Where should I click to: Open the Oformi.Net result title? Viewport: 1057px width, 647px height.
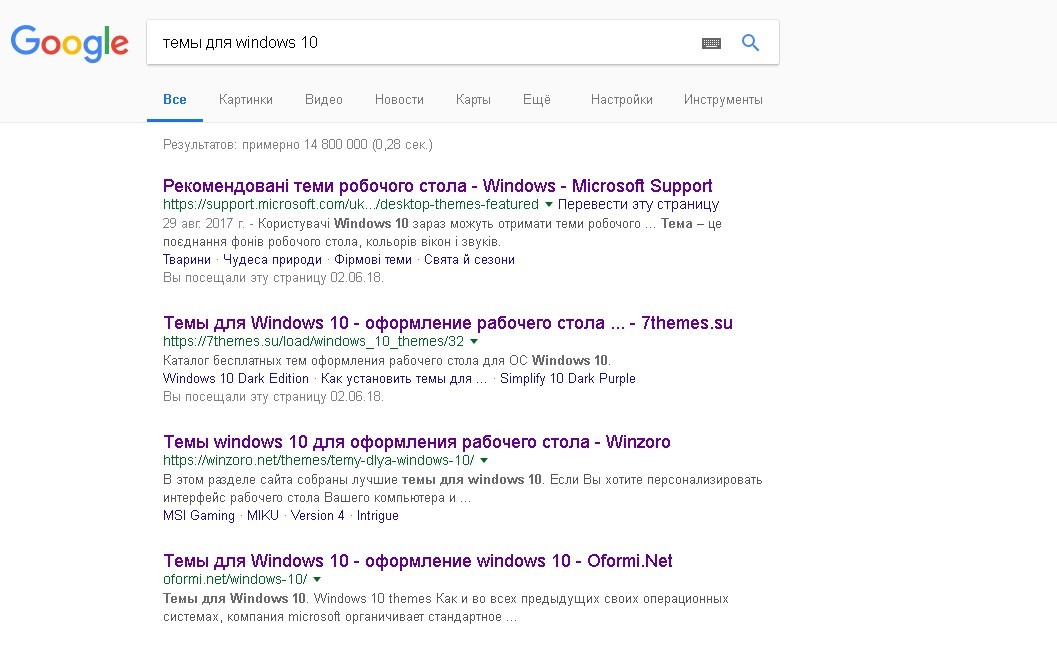coord(418,561)
